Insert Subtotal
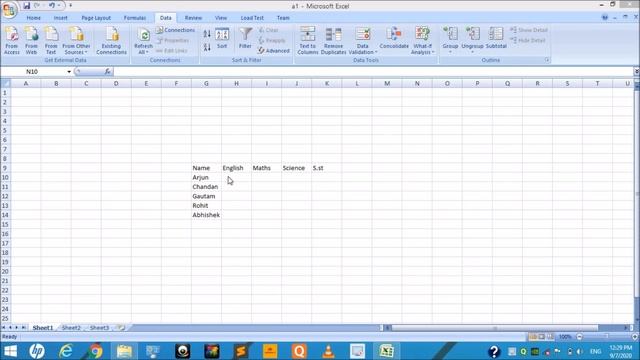The height and width of the screenshot is (360, 640). pos(496,38)
